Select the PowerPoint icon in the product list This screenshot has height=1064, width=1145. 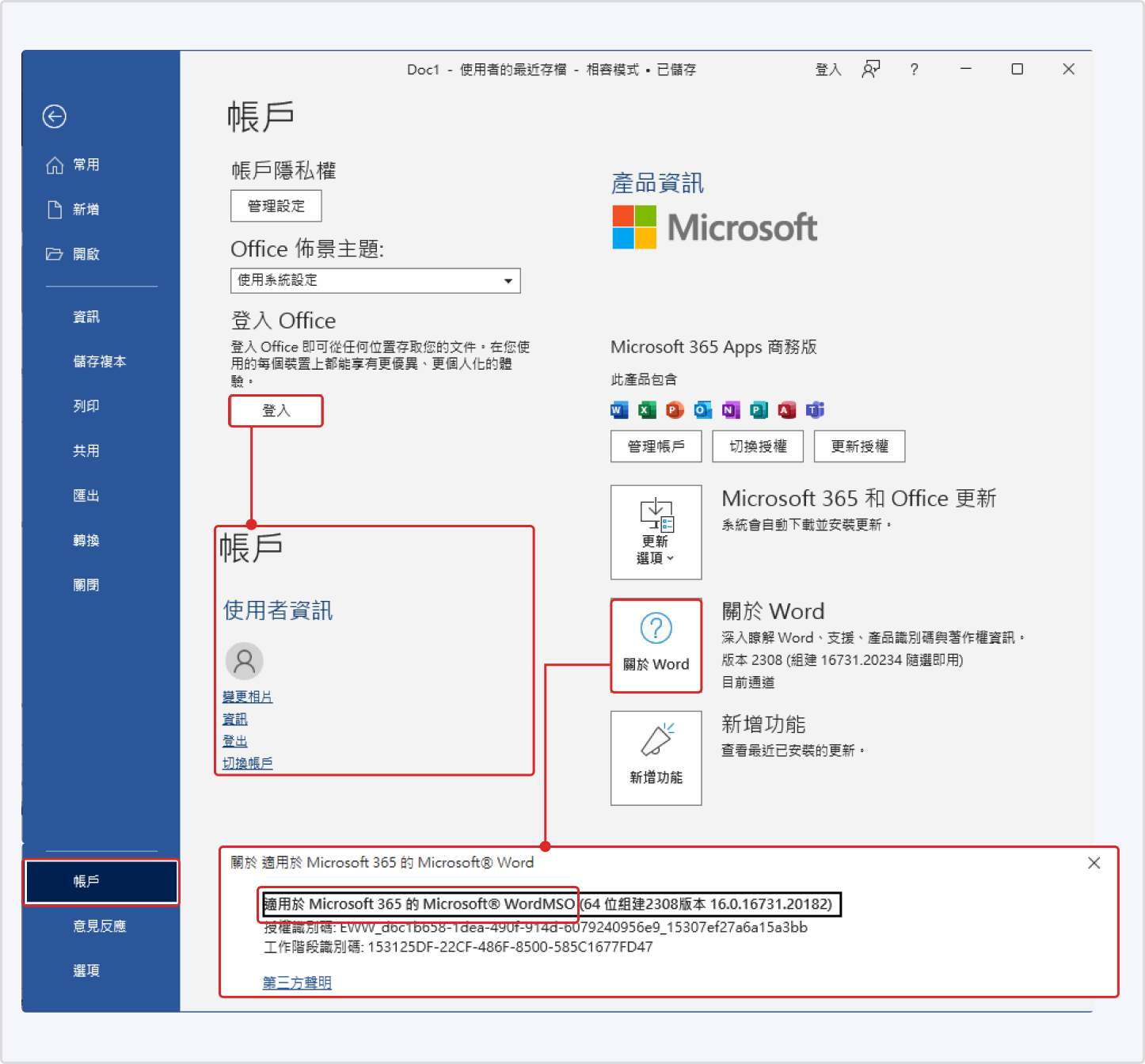click(x=674, y=409)
